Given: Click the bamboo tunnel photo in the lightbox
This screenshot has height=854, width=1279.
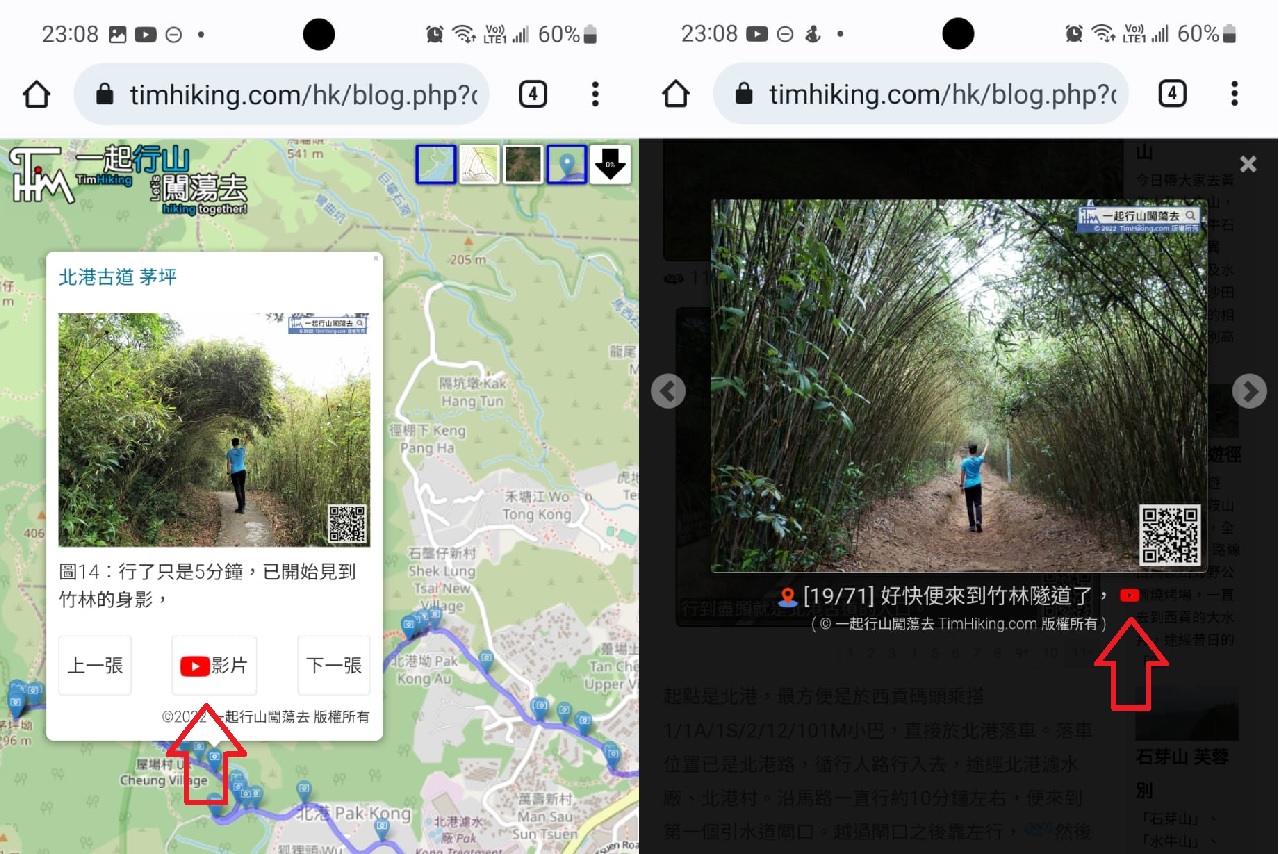Looking at the screenshot, I should click(959, 385).
